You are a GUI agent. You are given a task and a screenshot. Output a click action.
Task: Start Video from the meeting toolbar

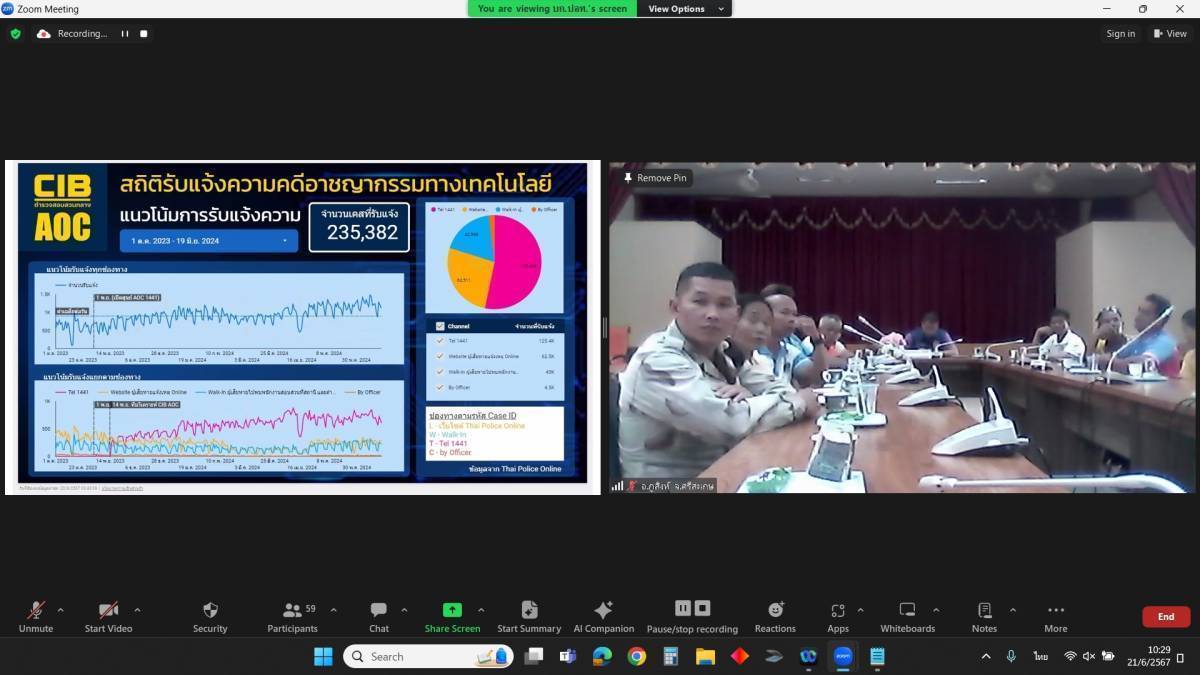coord(108,616)
